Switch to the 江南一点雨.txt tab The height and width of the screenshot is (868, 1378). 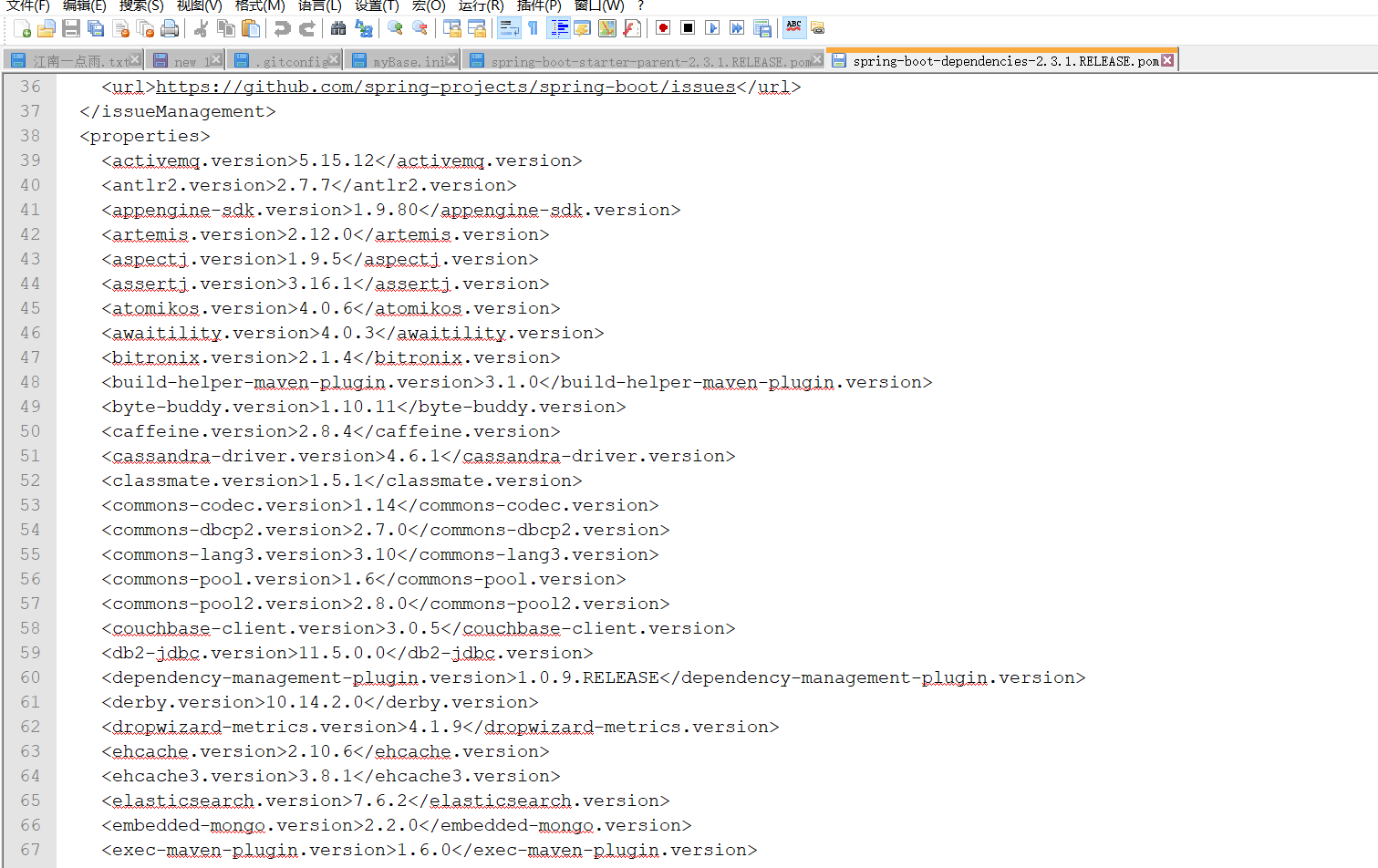(x=73, y=61)
